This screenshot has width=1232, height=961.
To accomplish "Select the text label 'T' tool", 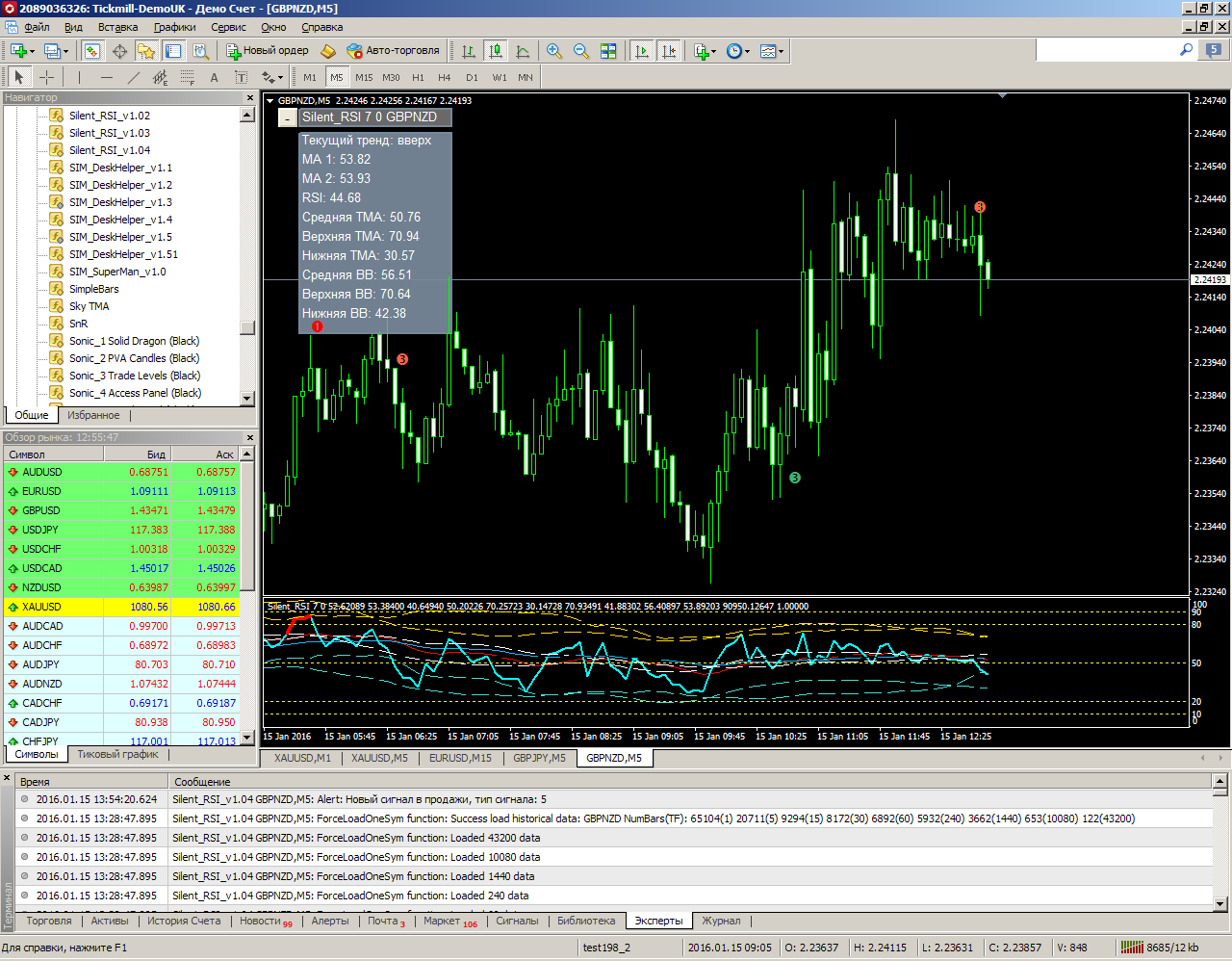I will click(x=241, y=77).
